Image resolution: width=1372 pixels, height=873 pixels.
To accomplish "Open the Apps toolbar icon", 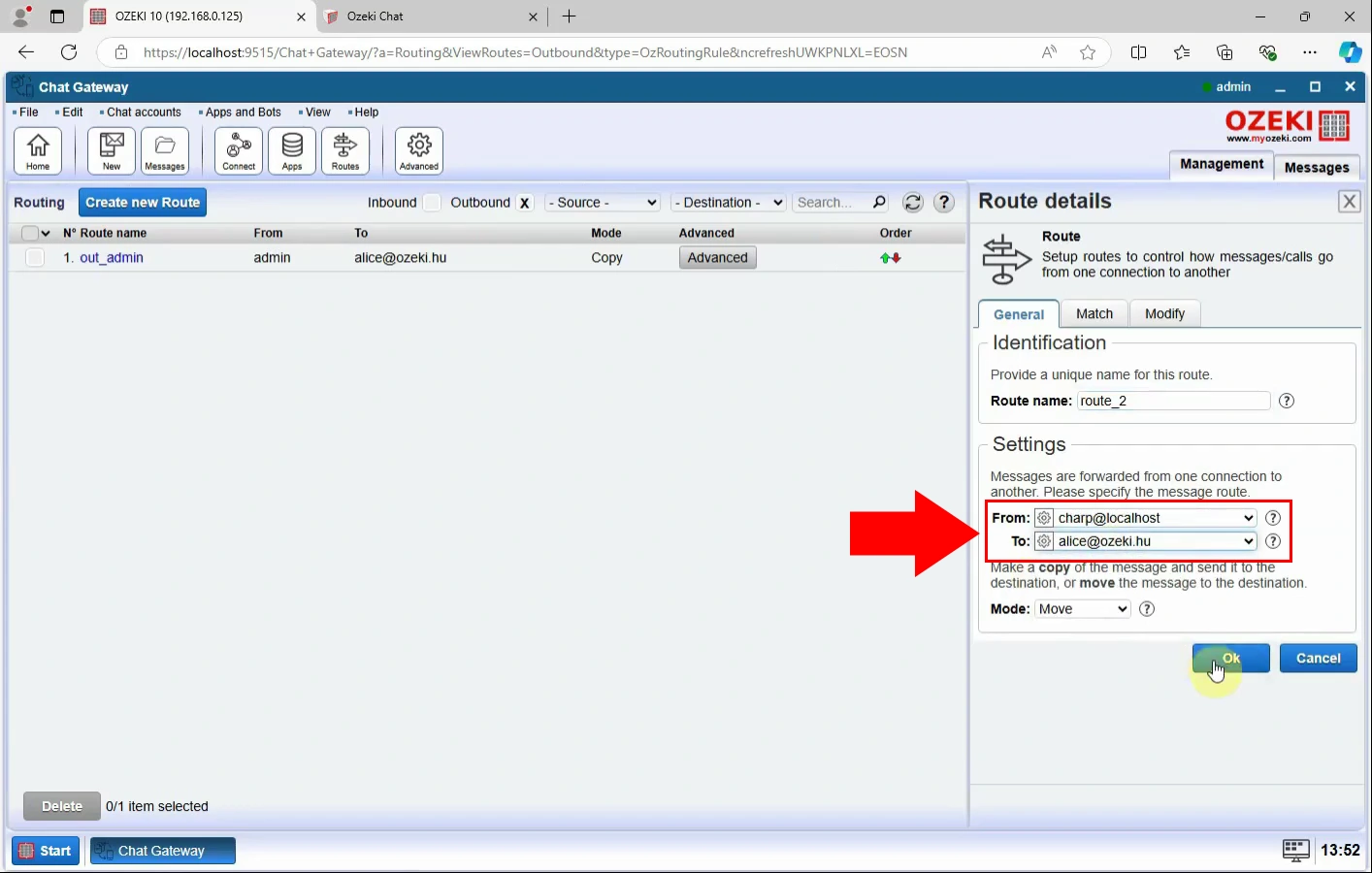I will pyautogui.click(x=292, y=151).
